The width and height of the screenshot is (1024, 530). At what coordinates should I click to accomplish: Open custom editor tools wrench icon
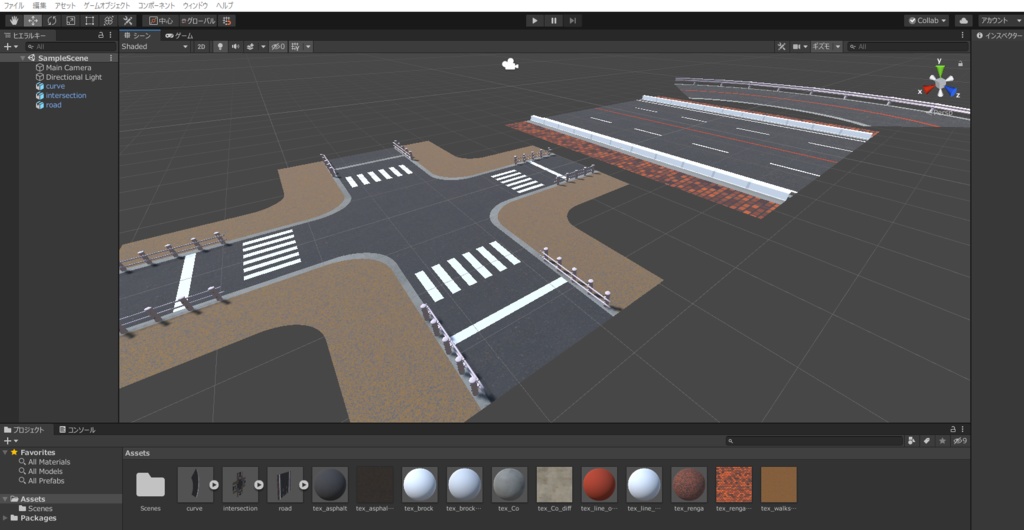128,21
